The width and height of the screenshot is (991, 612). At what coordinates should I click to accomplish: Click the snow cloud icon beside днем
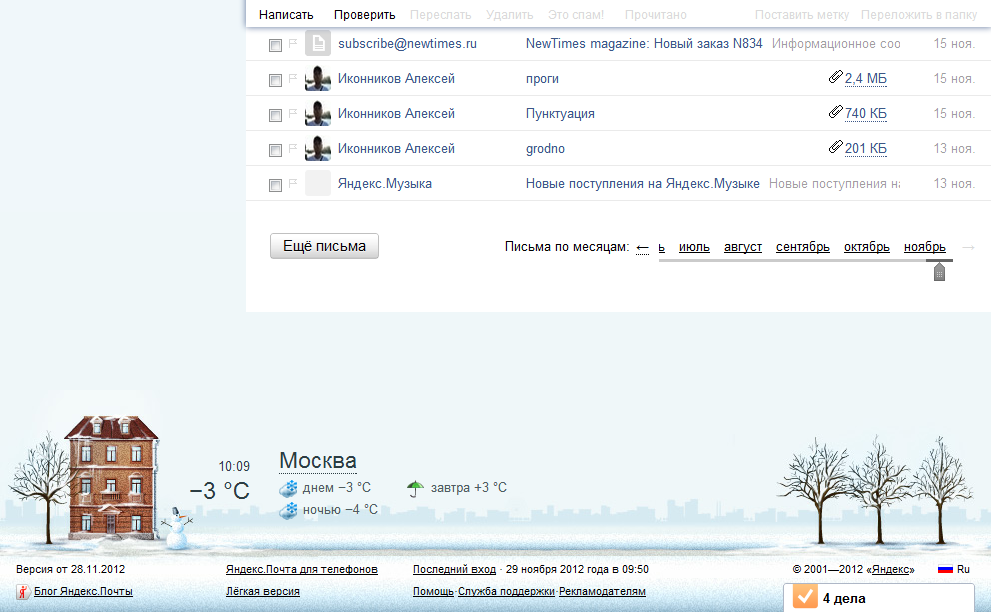click(289, 488)
